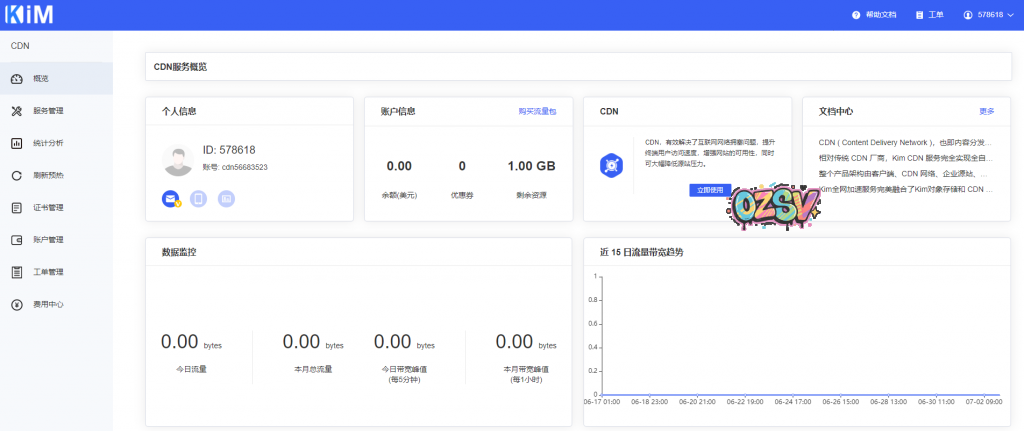Open 统计分析 chart icon in sidebar
The image size is (1024, 431).
16,143
